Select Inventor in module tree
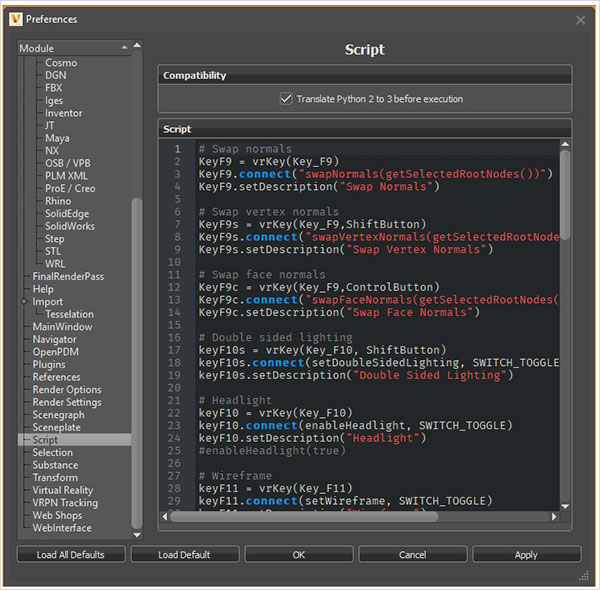This screenshot has width=600, height=590. click(64, 113)
